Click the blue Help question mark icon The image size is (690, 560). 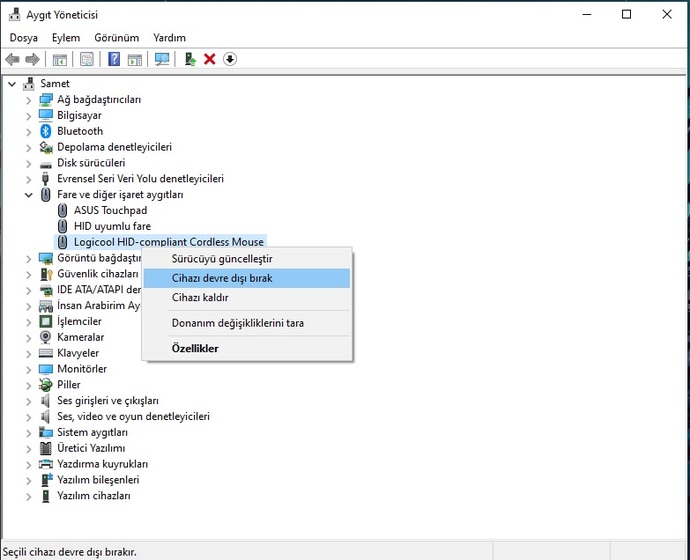click(x=114, y=59)
